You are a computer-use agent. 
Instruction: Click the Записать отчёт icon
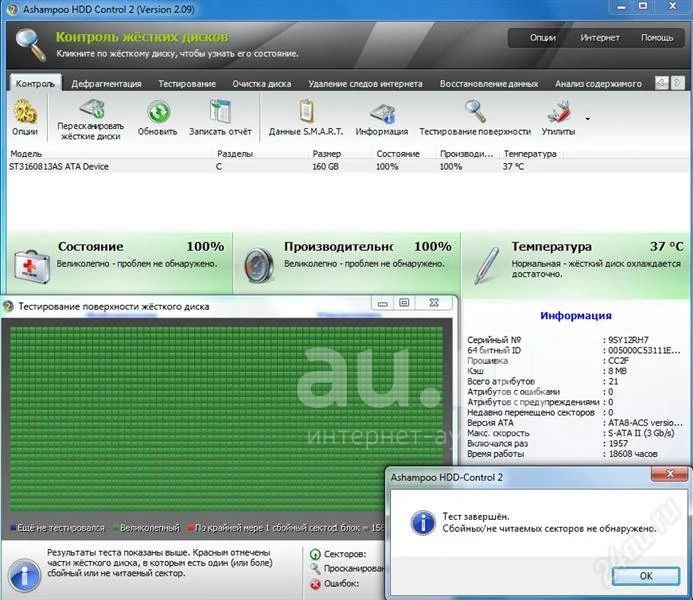pos(220,111)
